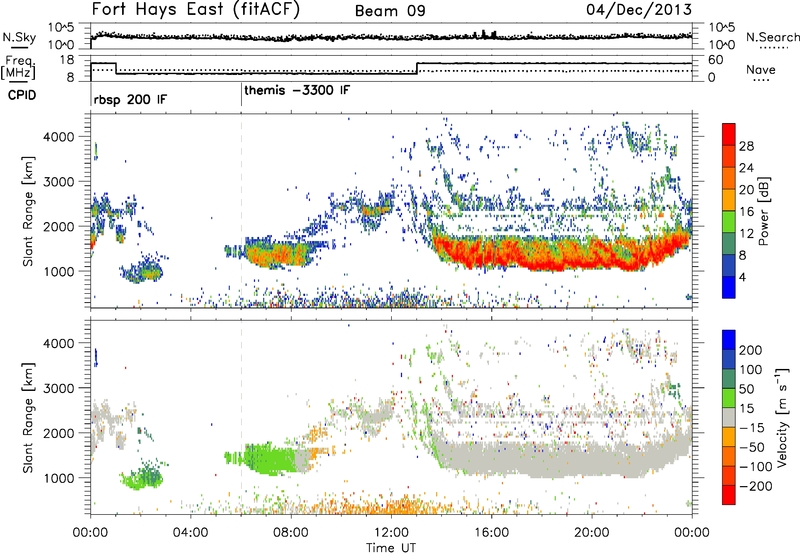This screenshot has width=800, height=554.
Task: Click power colorbar tick label '28'
Action: [746, 146]
